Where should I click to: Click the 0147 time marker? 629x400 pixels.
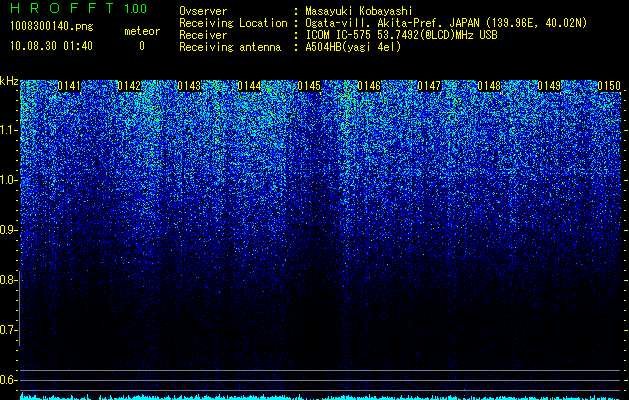tap(429, 86)
